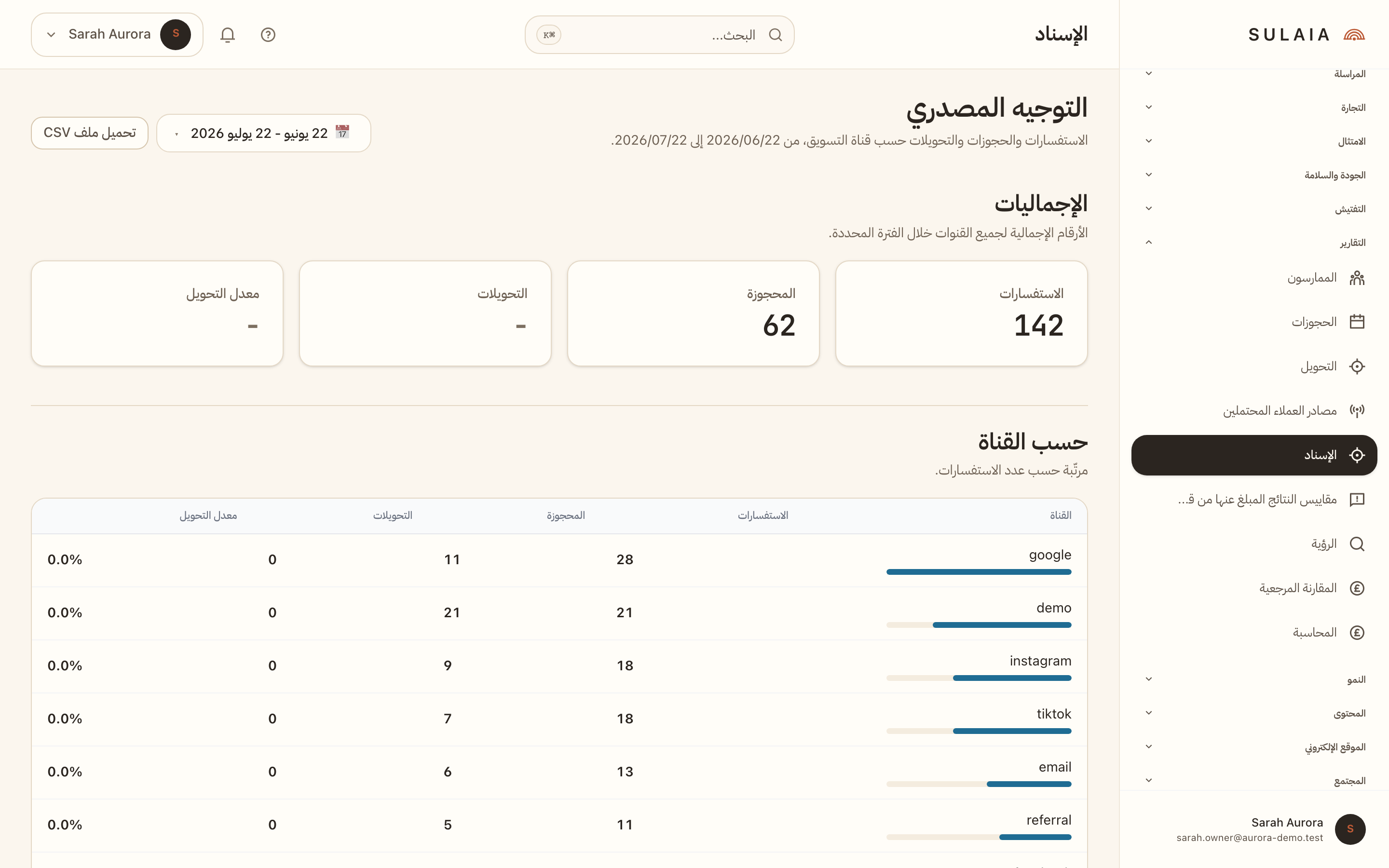Expand the التجارة sidebar section

point(1254,108)
